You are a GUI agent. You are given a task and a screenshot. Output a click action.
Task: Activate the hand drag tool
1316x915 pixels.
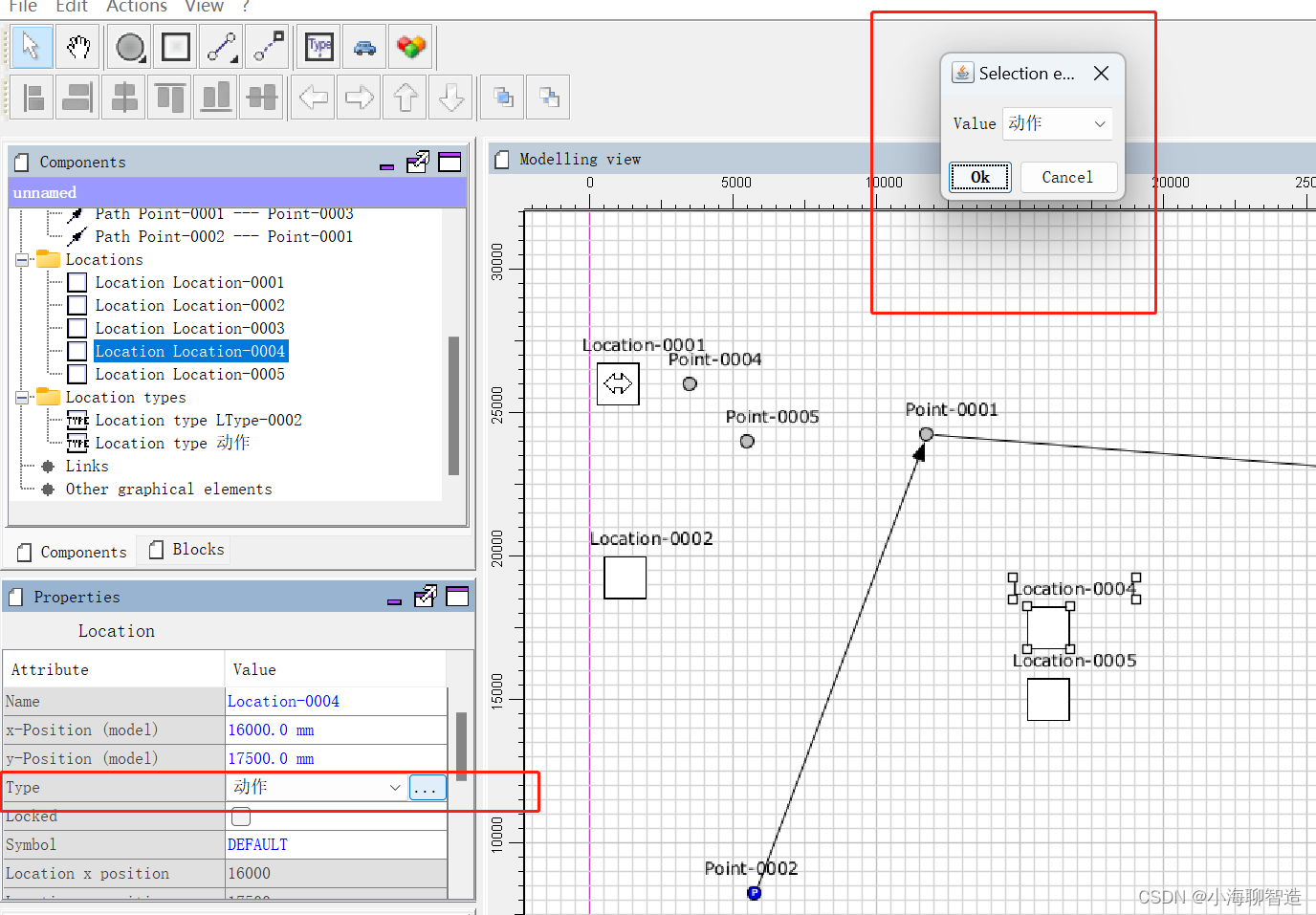click(77, 47)
